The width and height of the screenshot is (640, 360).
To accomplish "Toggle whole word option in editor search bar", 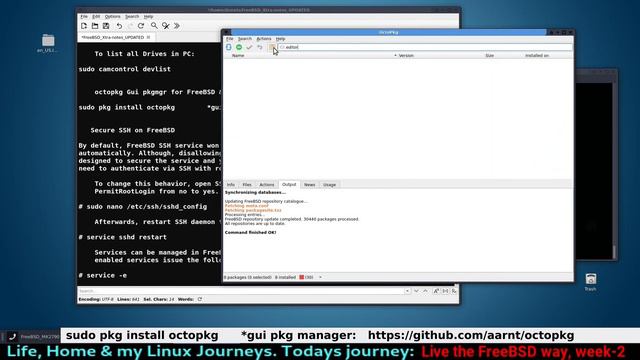I will coord(445,291).
